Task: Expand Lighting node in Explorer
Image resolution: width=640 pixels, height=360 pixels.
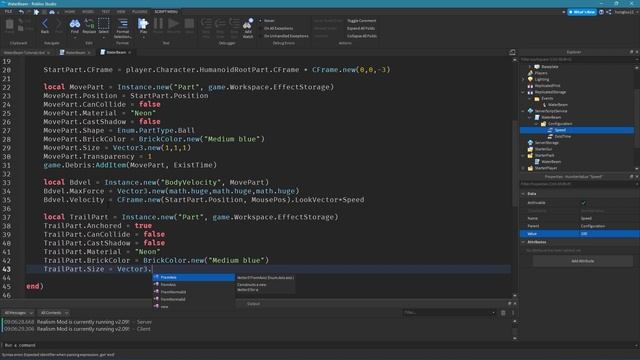Action: pyautogui.click(x=523, y=80)
